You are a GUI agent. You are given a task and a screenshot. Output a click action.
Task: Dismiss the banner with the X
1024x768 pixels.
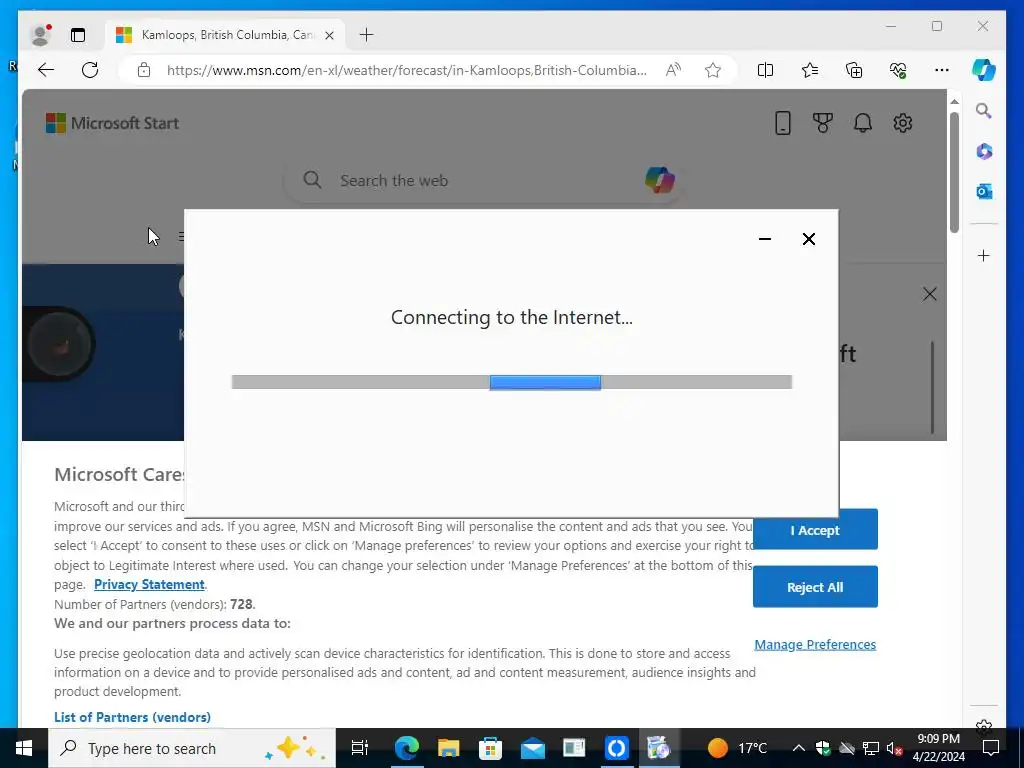tap(929, 294)
